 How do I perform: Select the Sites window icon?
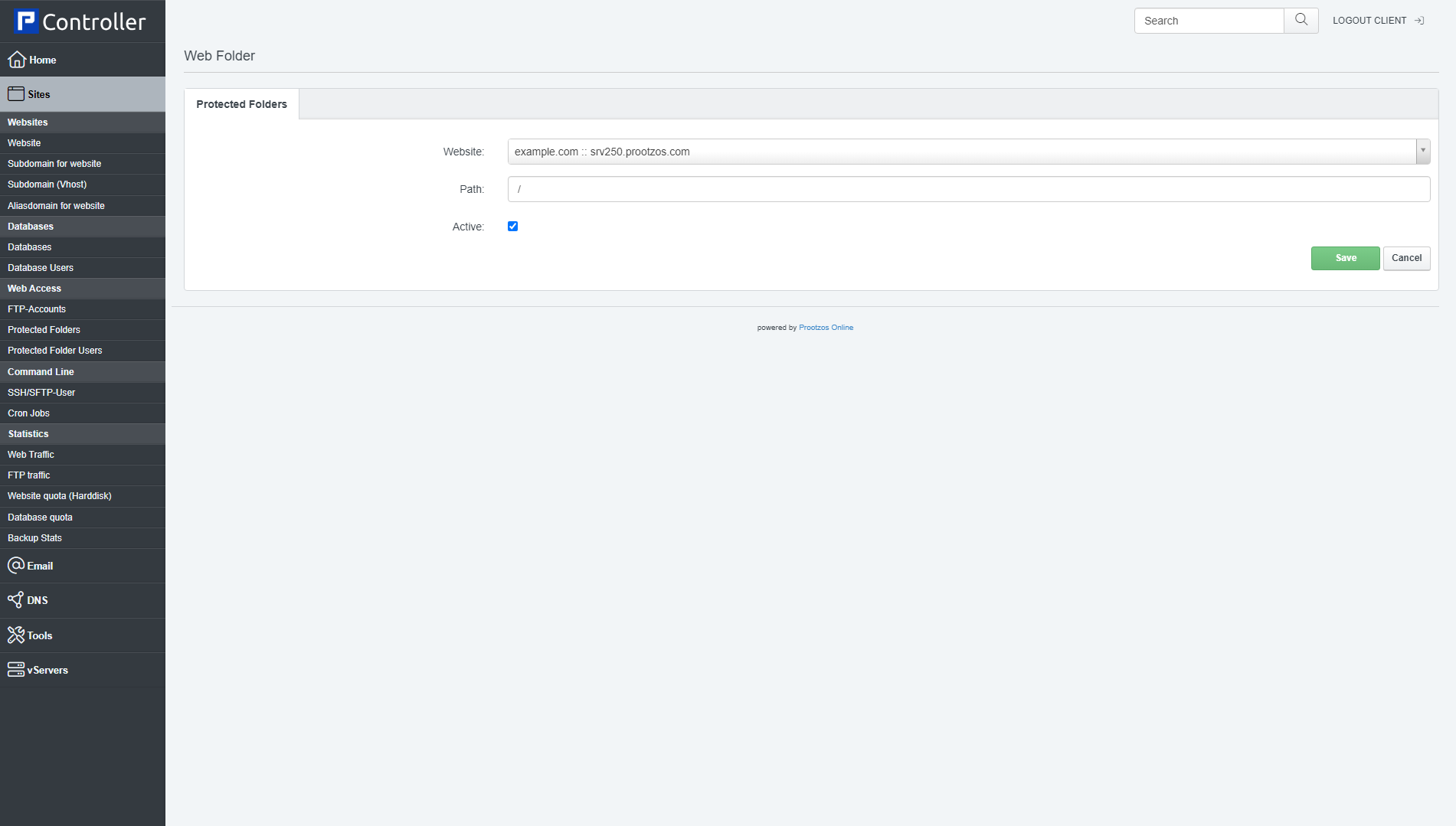tap(16, 94)
